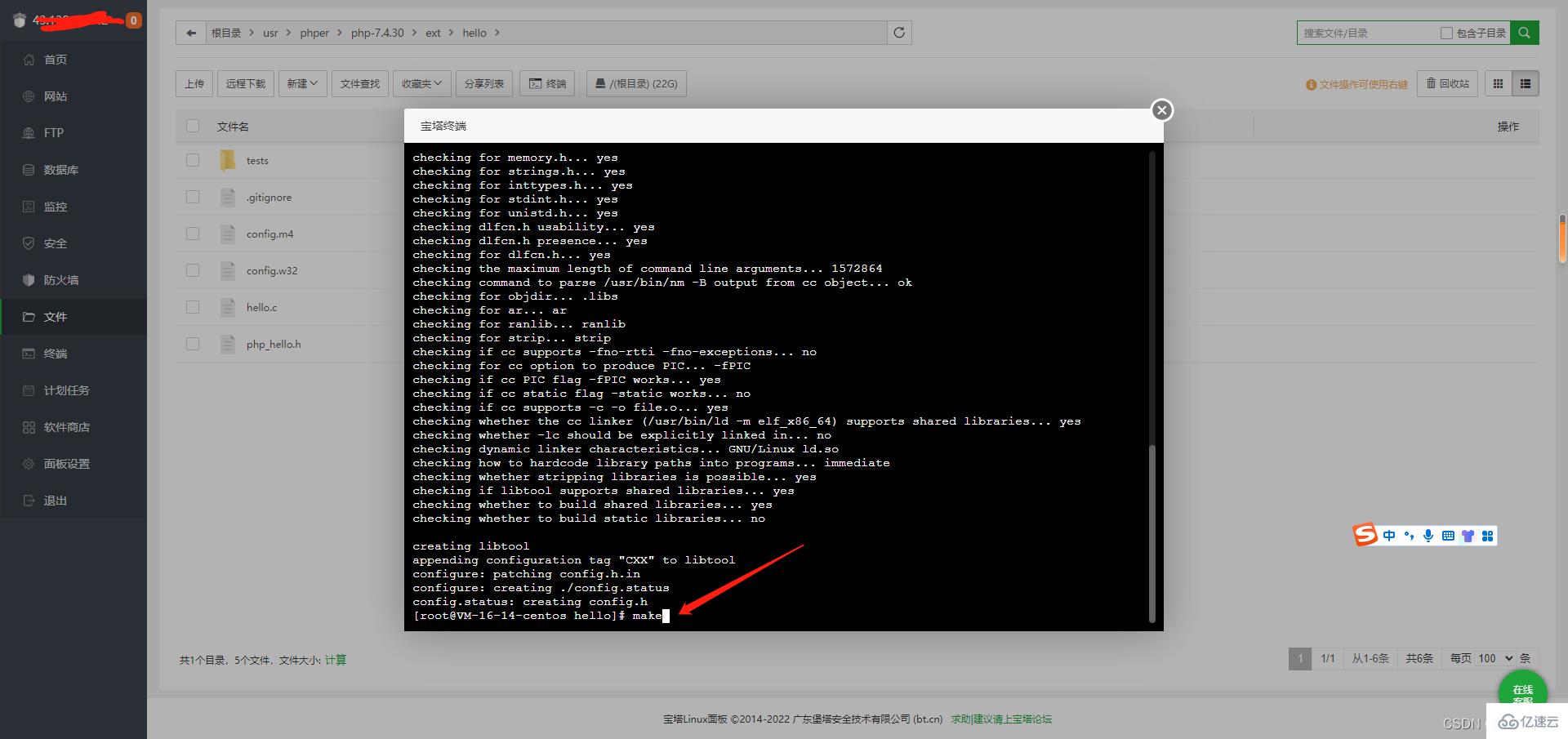Open the 回收站 recycle bin
The width and height of the screenshot is (1568, 739).
(x=1447, y=83)
